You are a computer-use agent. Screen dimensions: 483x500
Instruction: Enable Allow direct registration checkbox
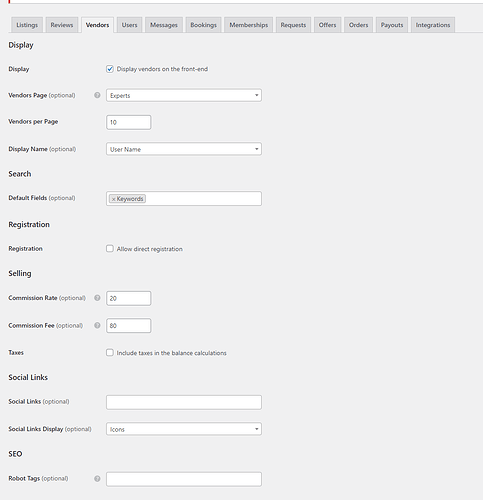click(x=110, y=249)
